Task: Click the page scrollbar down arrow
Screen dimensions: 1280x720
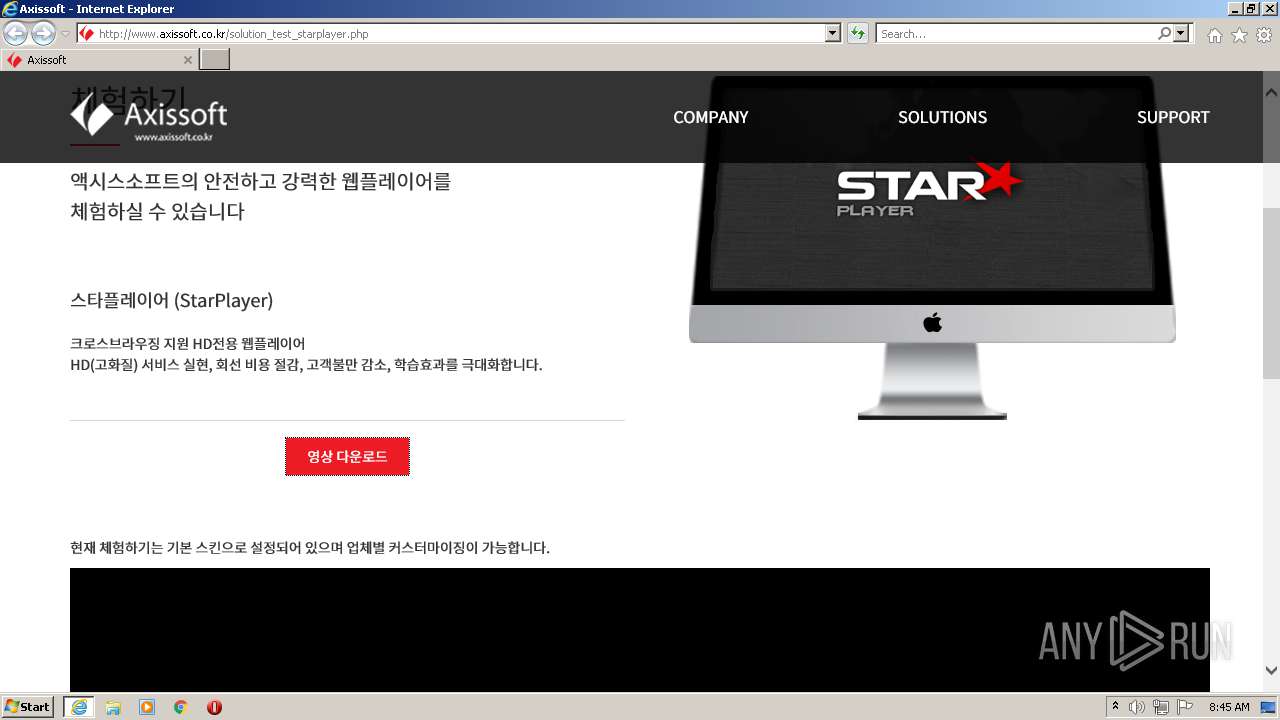Action: pos(1271,671)
